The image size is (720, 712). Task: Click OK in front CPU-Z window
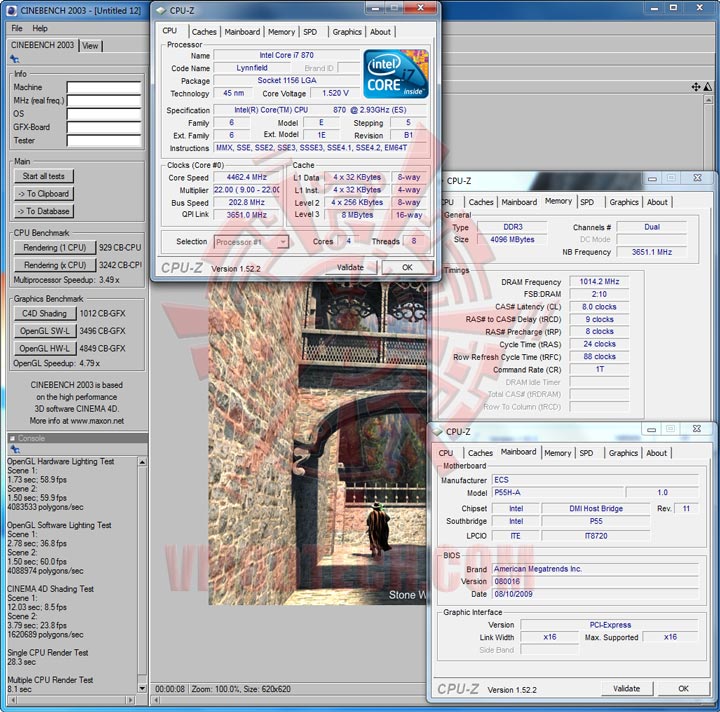(x=407, y=267)
